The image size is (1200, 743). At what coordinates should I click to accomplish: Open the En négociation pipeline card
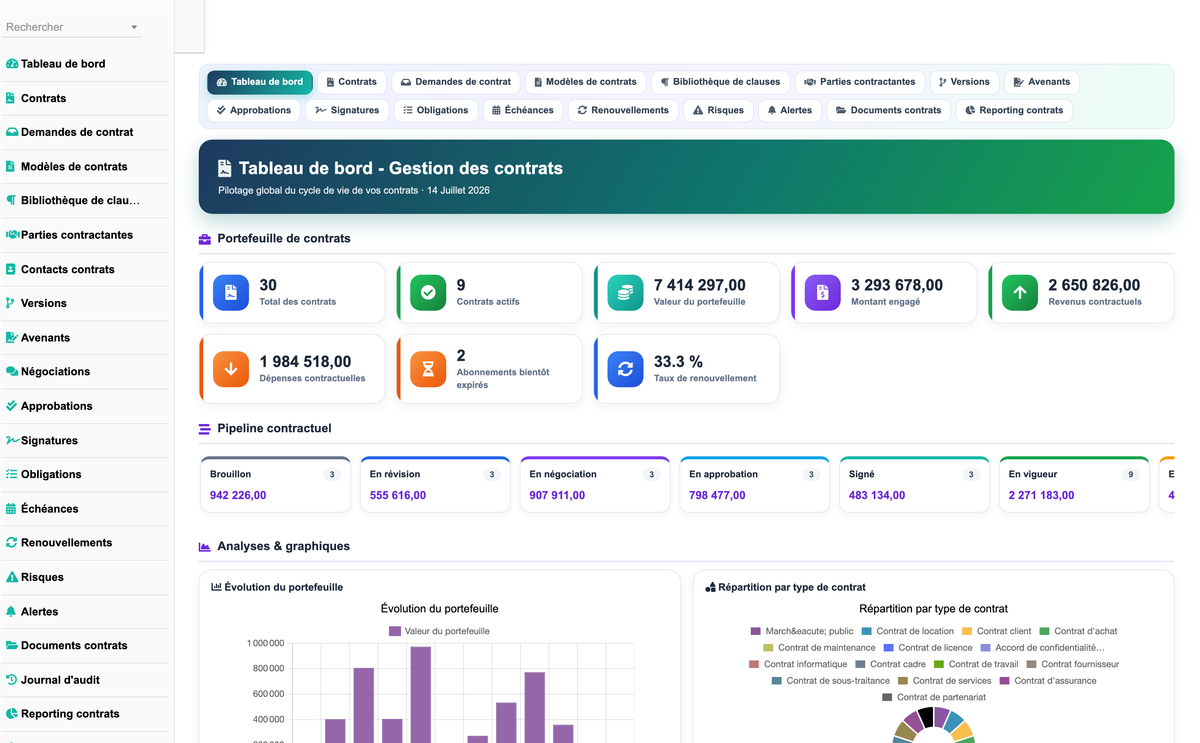[595, 485]
